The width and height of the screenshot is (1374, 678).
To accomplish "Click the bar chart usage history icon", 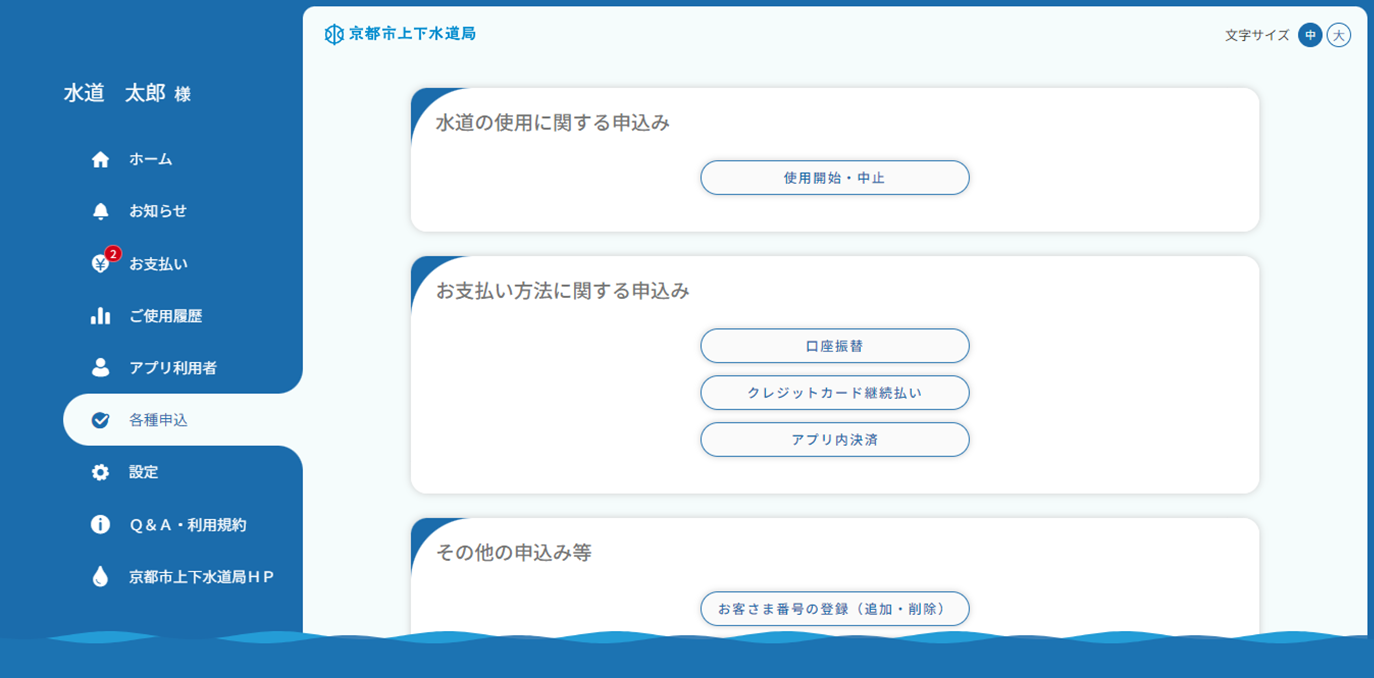I will (x=100, y=316).
